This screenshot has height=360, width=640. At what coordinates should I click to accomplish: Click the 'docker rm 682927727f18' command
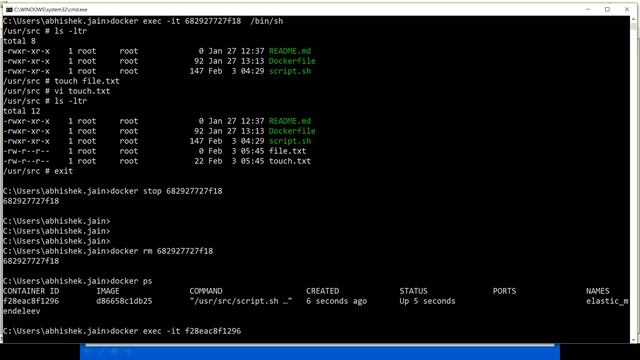(x=162, y=251)
